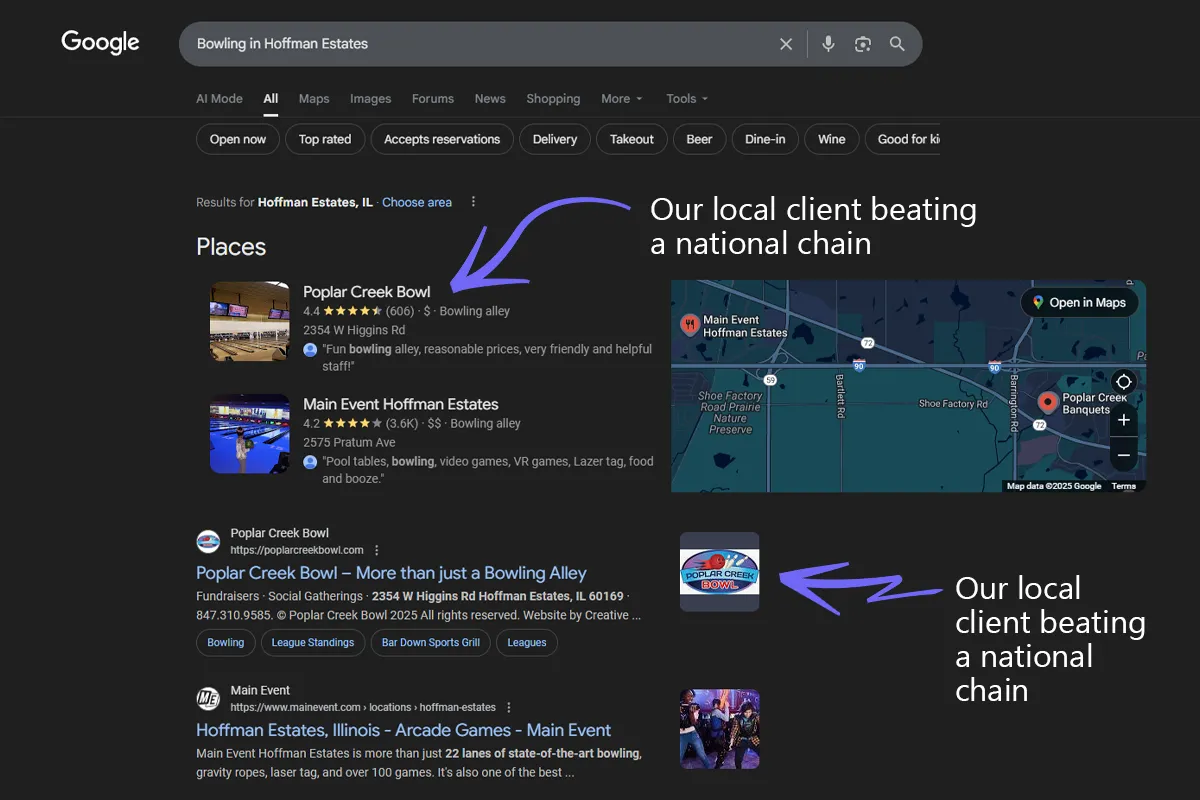
Task: Zoom in on the map
Action: (1123, 420)
